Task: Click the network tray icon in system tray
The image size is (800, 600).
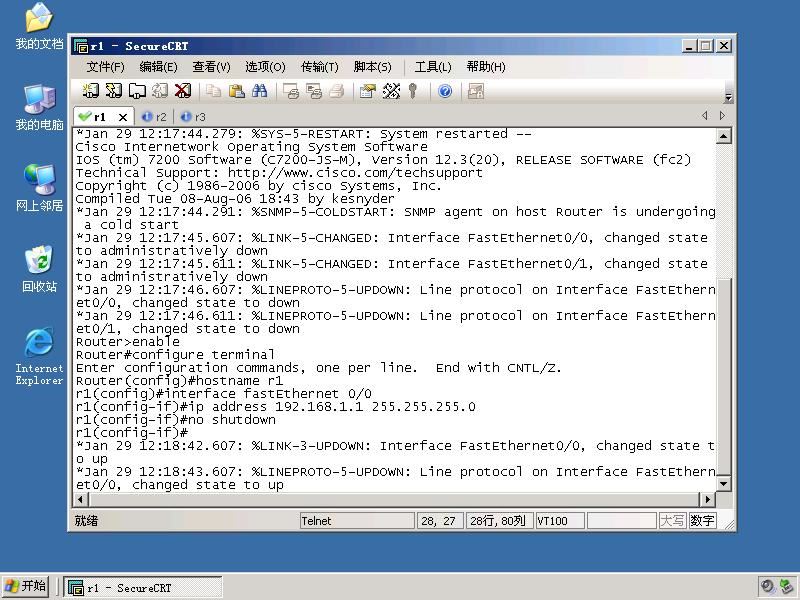Action: click(786, 587)
